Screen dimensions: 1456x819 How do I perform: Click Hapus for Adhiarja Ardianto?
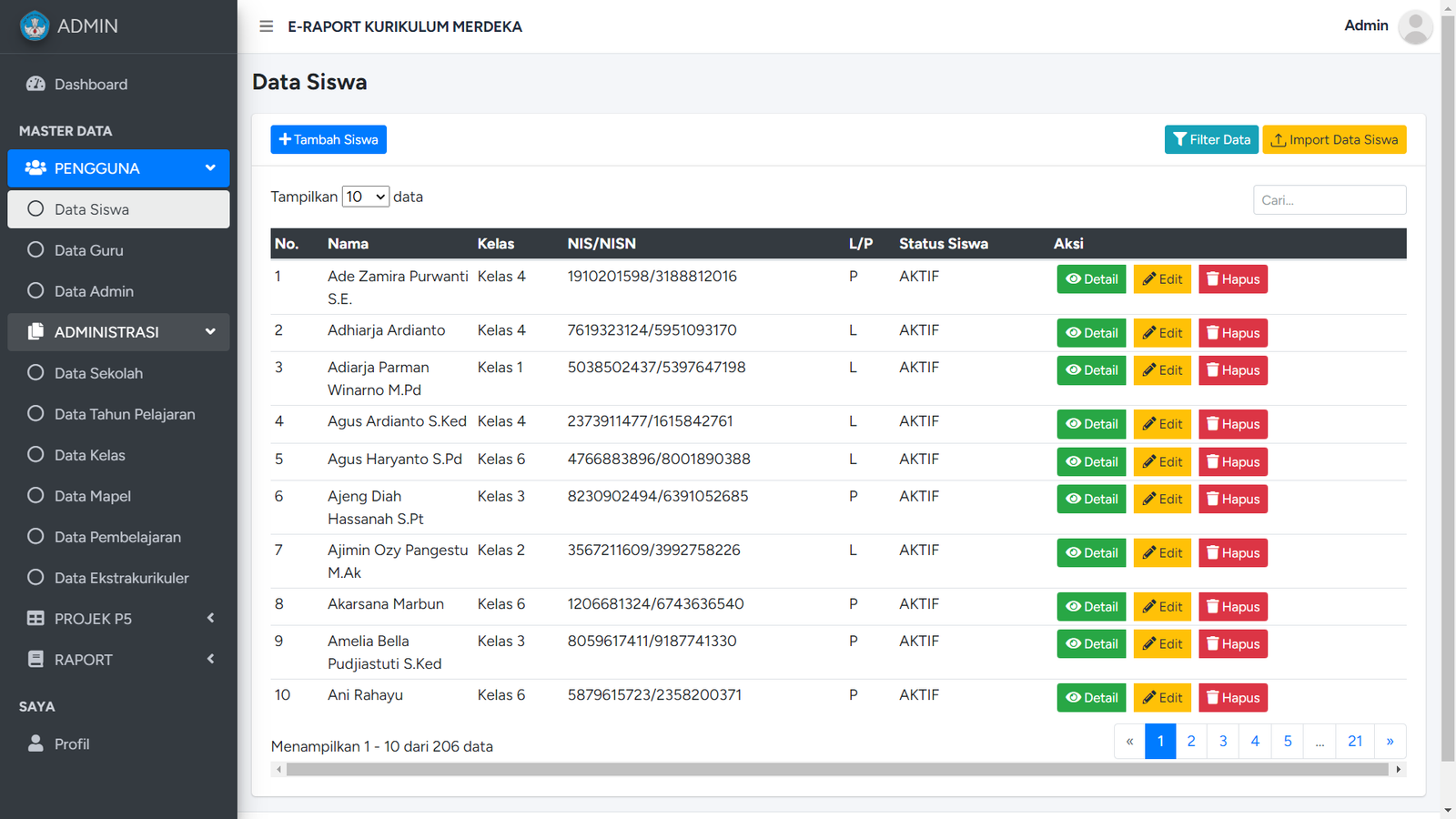pos(1232,333)
